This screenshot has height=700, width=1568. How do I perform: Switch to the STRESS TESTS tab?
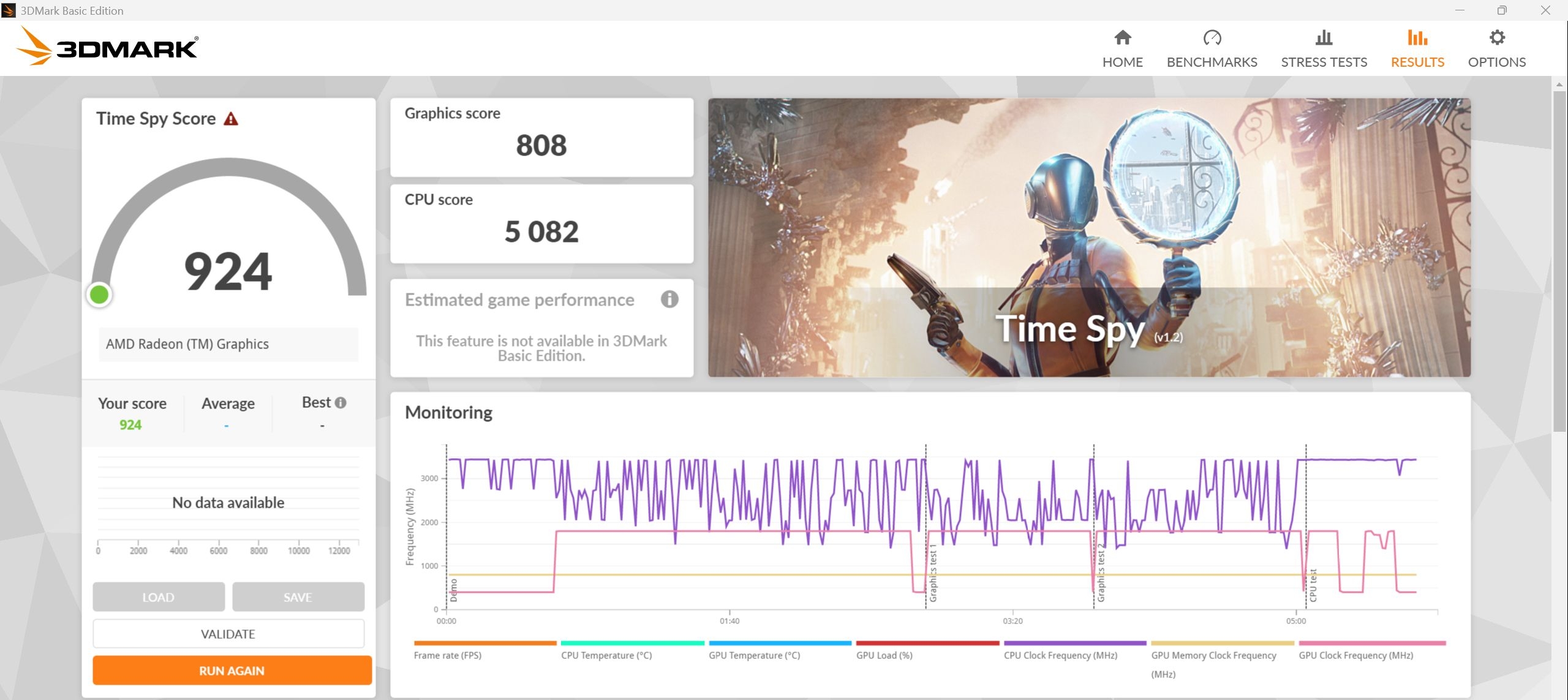(x=1324, y=62)
